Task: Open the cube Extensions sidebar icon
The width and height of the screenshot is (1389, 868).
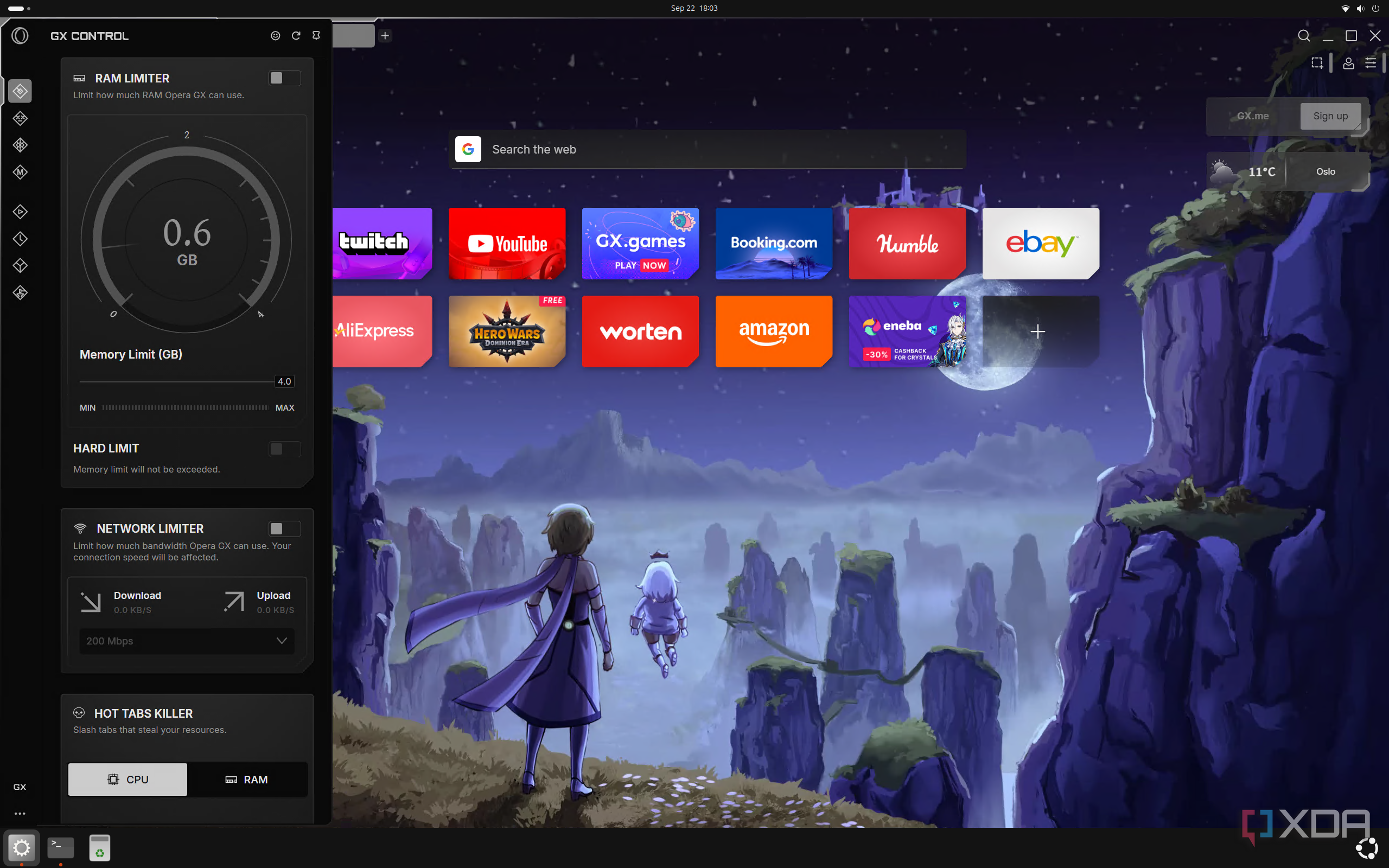Action: 20,266
